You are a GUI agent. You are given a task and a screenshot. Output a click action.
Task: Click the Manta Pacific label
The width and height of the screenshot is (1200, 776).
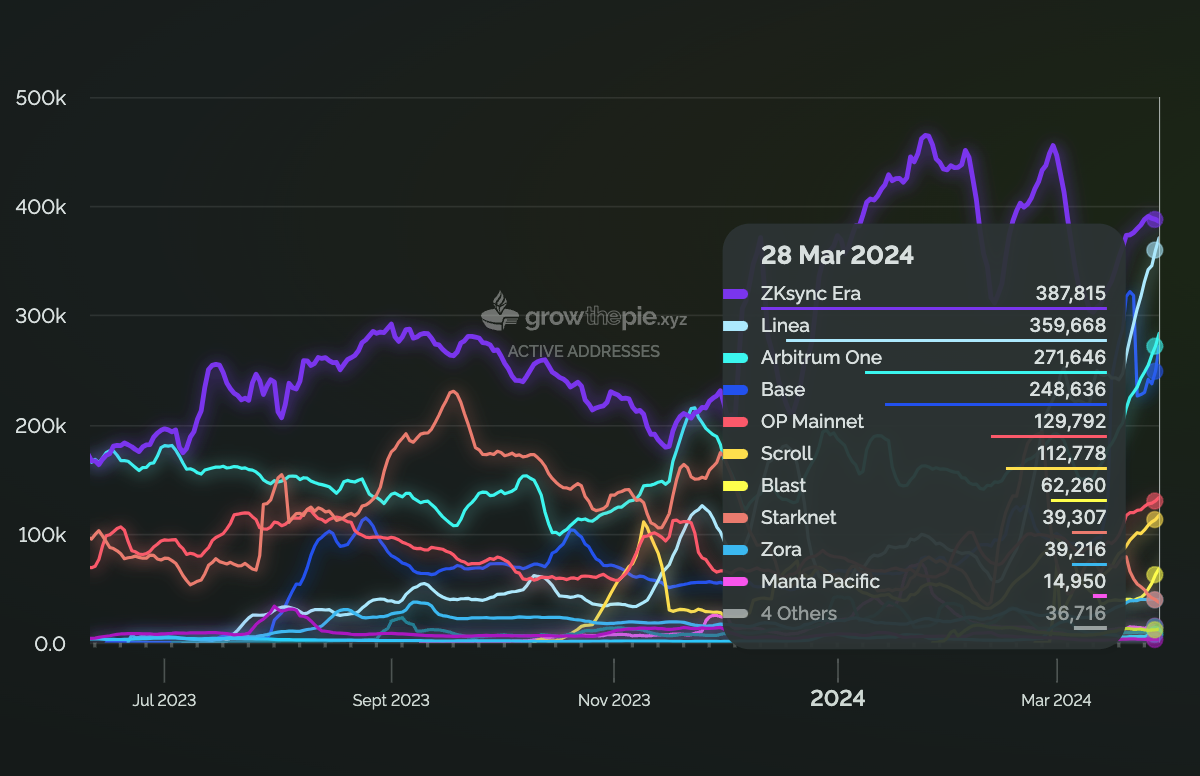tap(820, 582)
